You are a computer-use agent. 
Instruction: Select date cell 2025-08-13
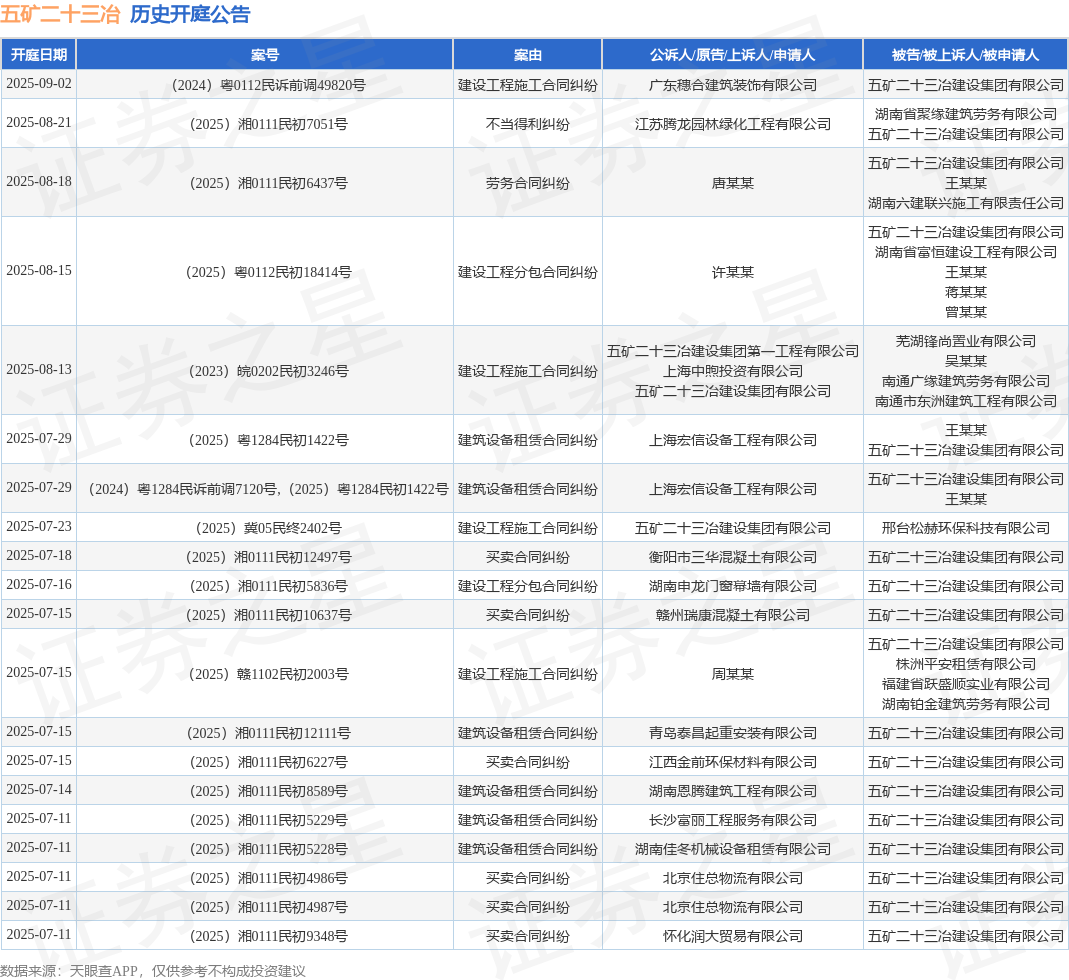[39, 370]
